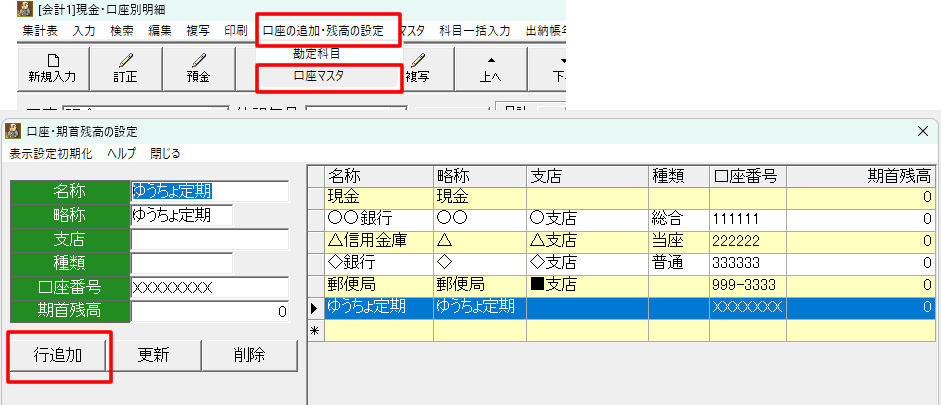Open ヘルプ in the dialog menu

click(122, 154)
